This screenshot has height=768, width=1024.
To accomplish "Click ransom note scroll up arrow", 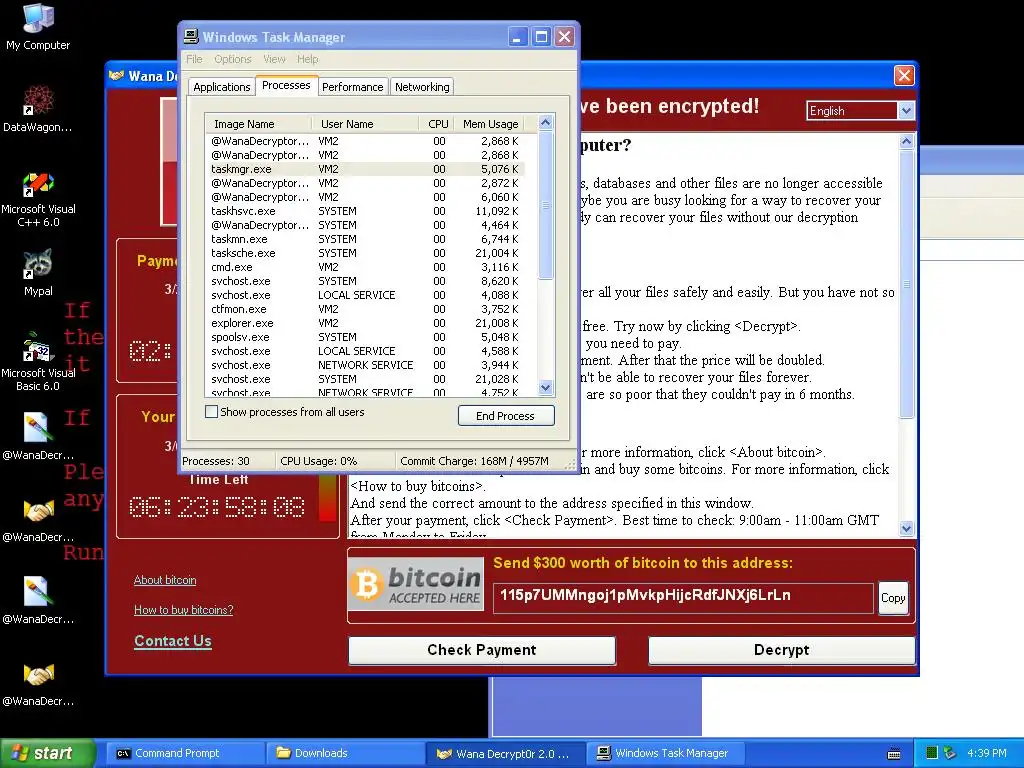I will pyautogui.click(x=906, y=141).
